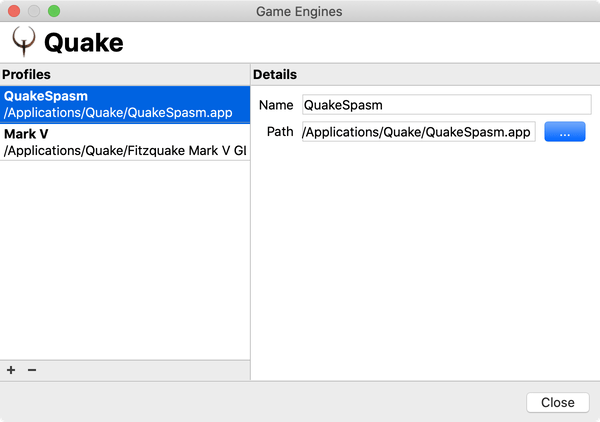Click into the Path text field

(418, 133)
